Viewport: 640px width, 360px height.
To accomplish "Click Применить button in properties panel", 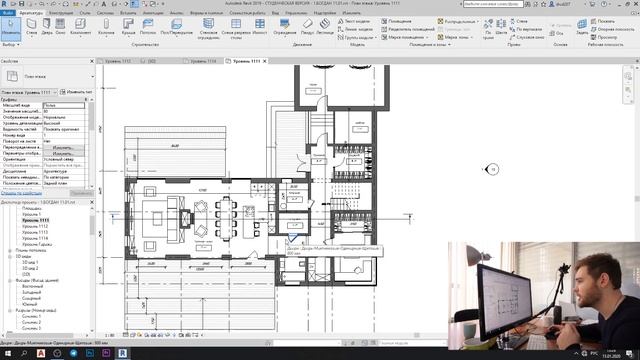I will coord(81,193).
